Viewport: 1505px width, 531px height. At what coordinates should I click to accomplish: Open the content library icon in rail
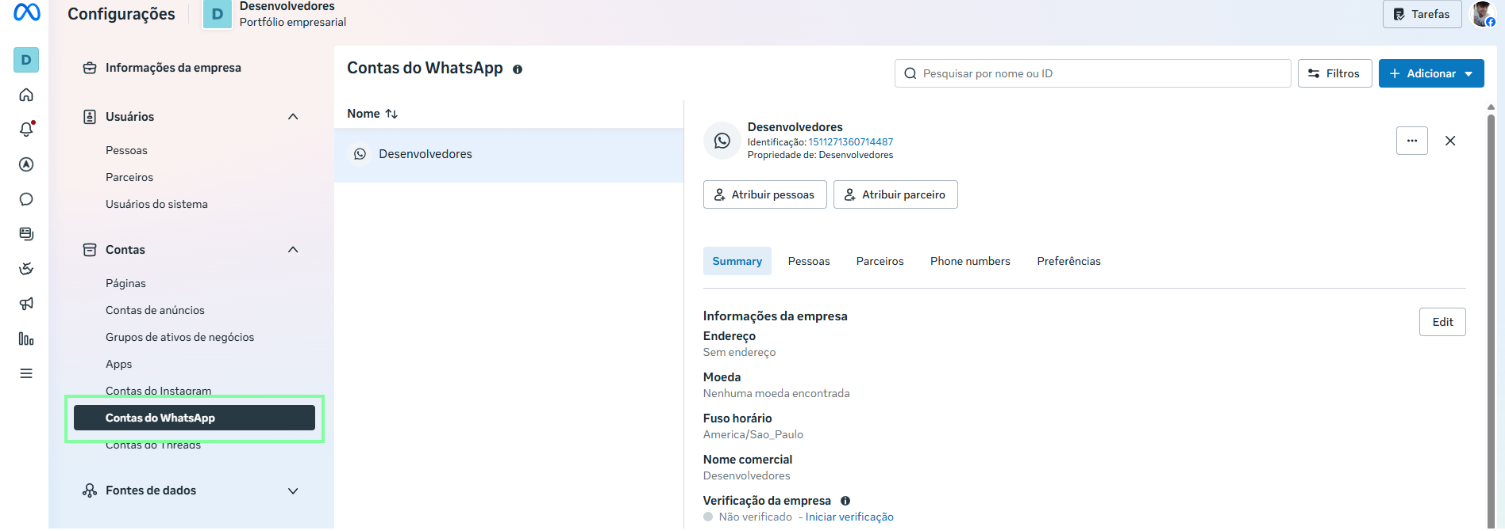26,234
